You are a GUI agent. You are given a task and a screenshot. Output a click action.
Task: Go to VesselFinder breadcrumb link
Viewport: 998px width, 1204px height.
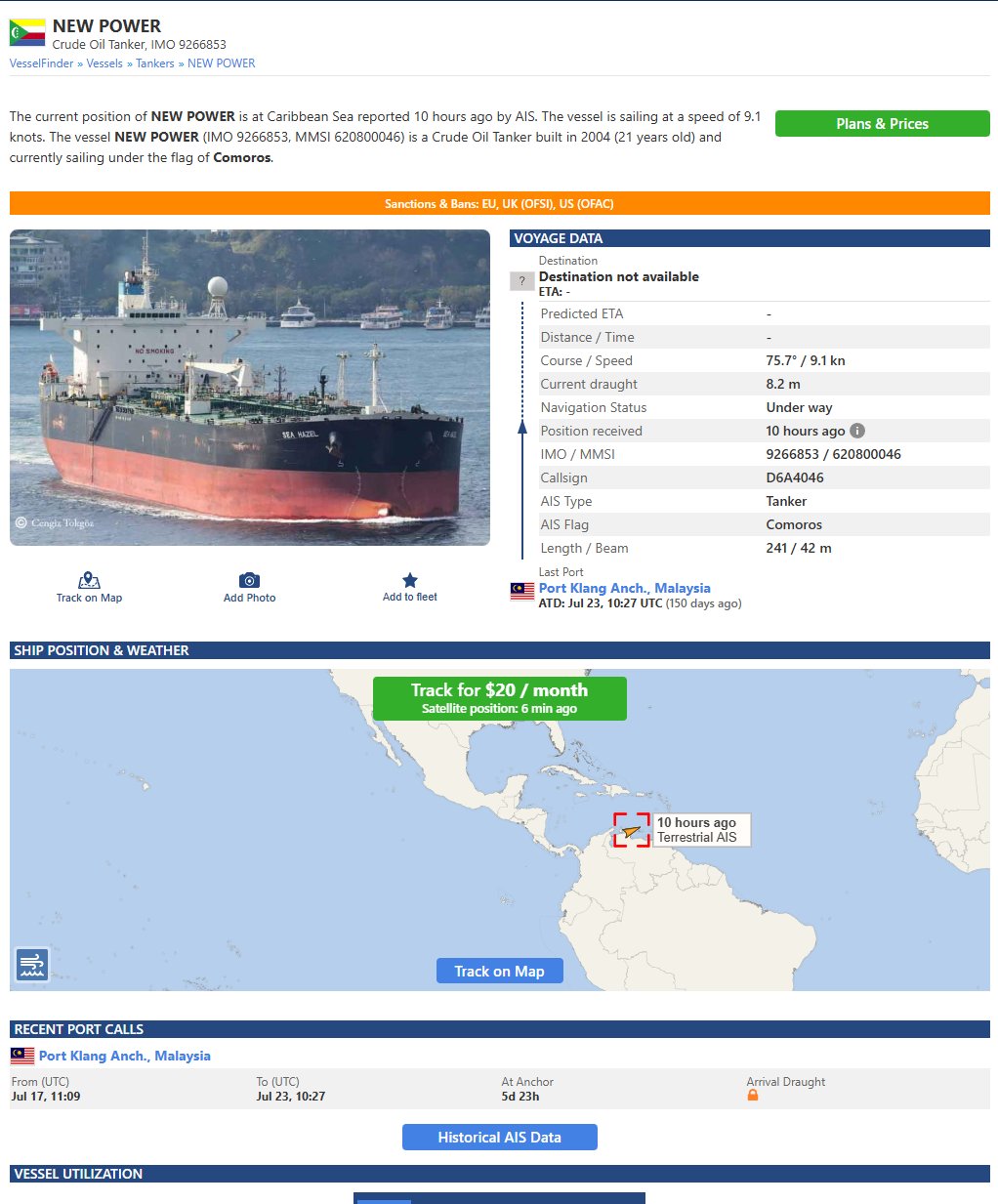pos(41,63)
